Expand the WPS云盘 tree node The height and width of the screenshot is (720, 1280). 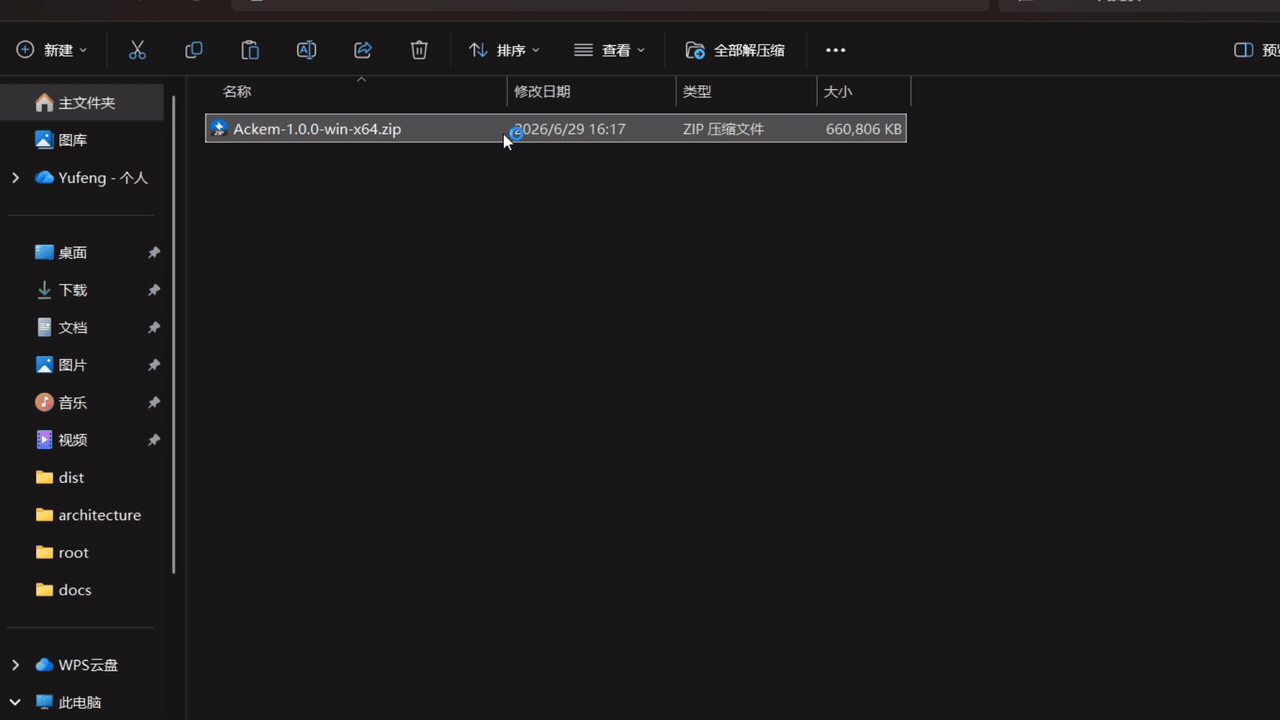(x=15, y=665)
